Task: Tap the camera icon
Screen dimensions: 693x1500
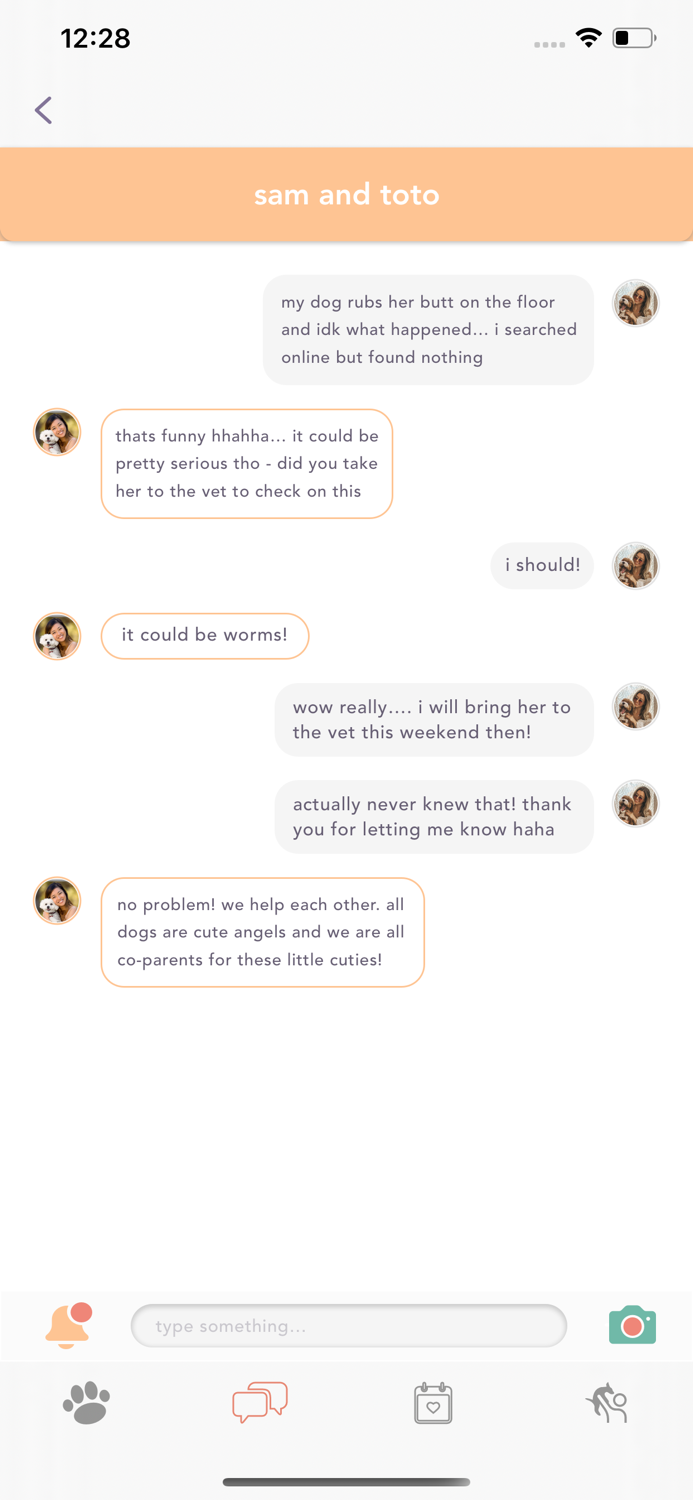Action: (632, 1325)
